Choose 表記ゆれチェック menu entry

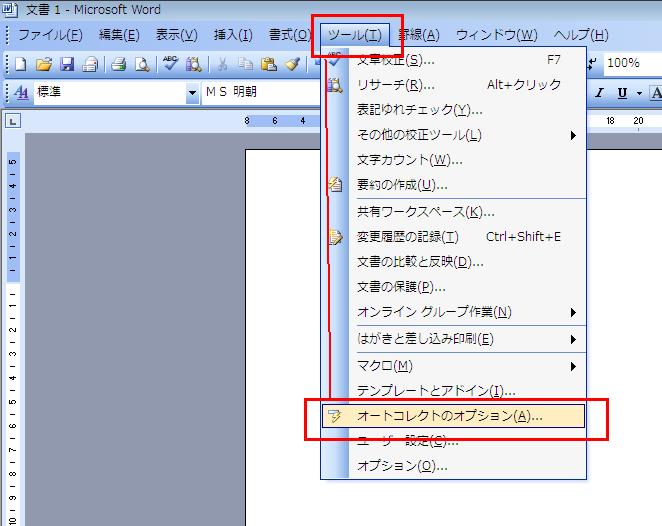[x=453, y=110]
